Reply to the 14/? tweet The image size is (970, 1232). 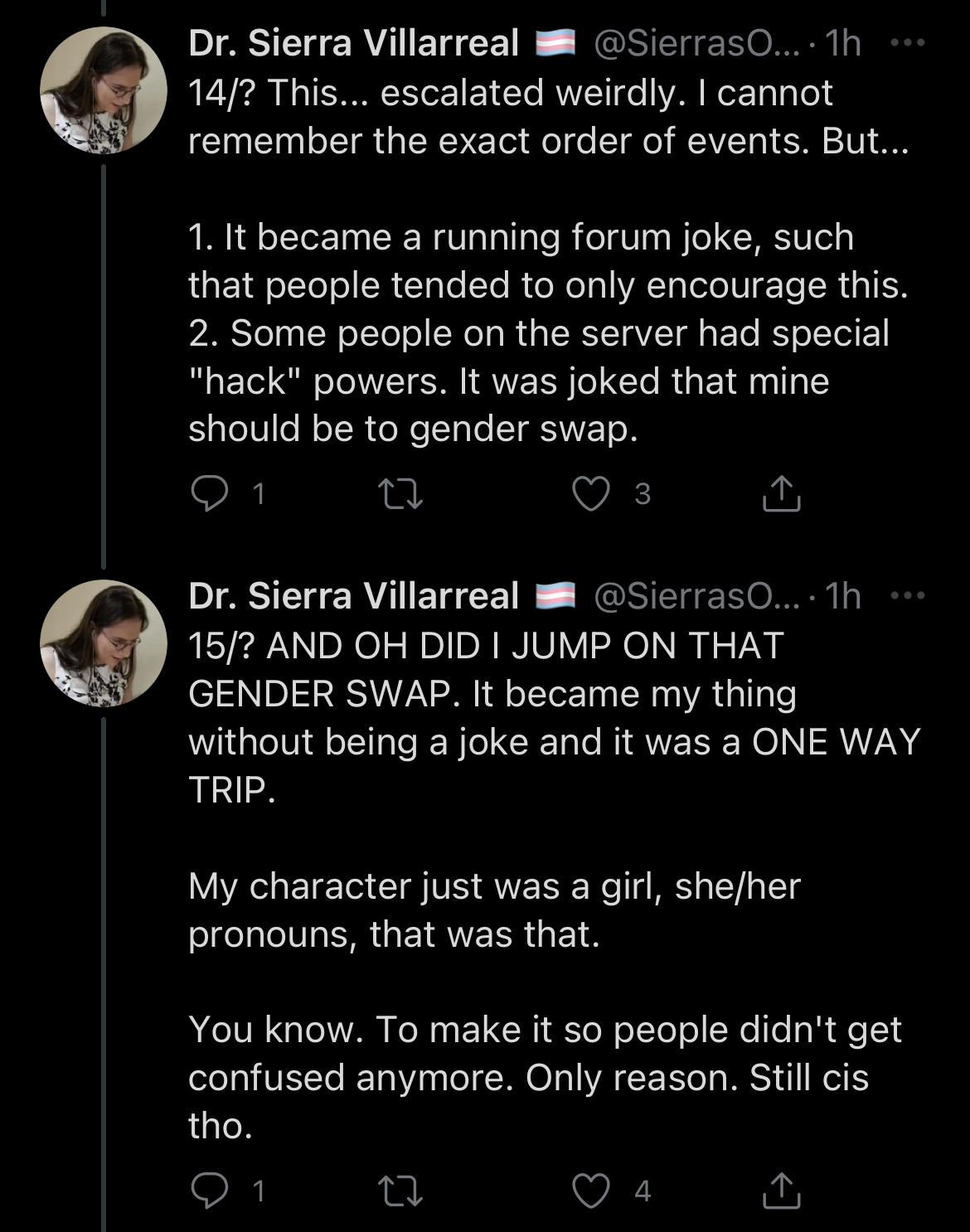pos(210,493)
